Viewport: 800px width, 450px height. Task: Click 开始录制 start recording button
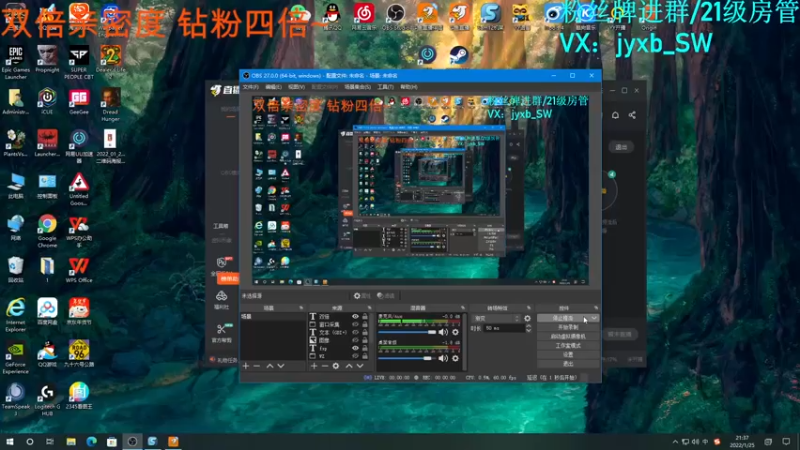point(568,327)
